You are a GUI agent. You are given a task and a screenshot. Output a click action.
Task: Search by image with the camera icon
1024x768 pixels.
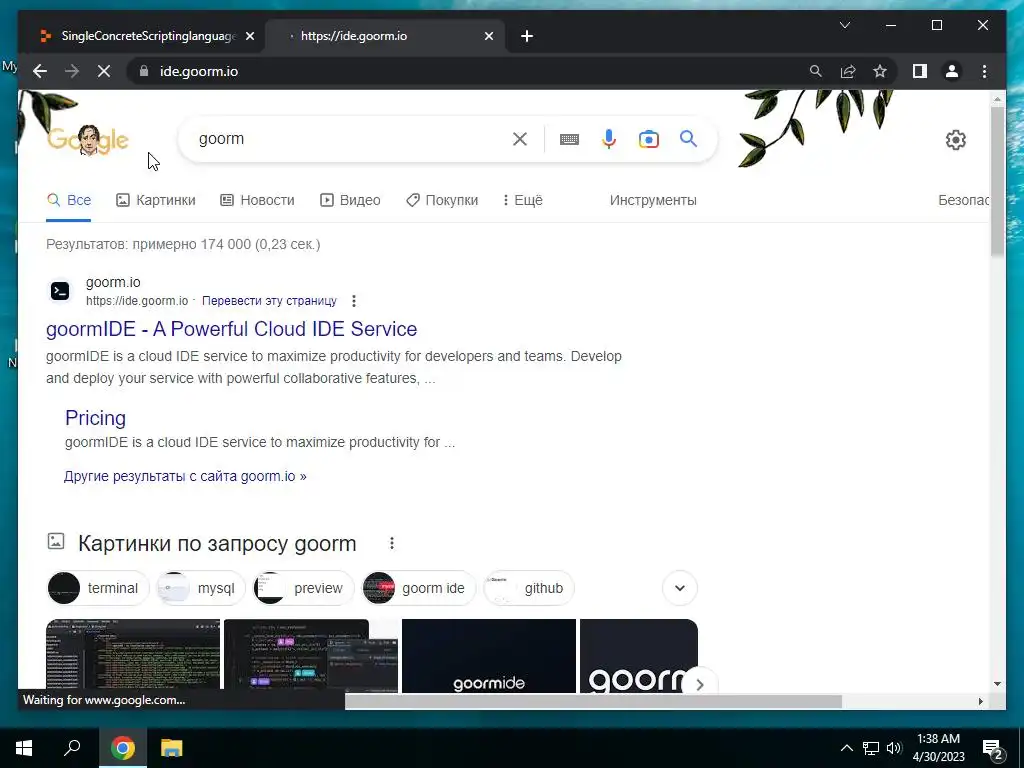[x=648, y=139]
